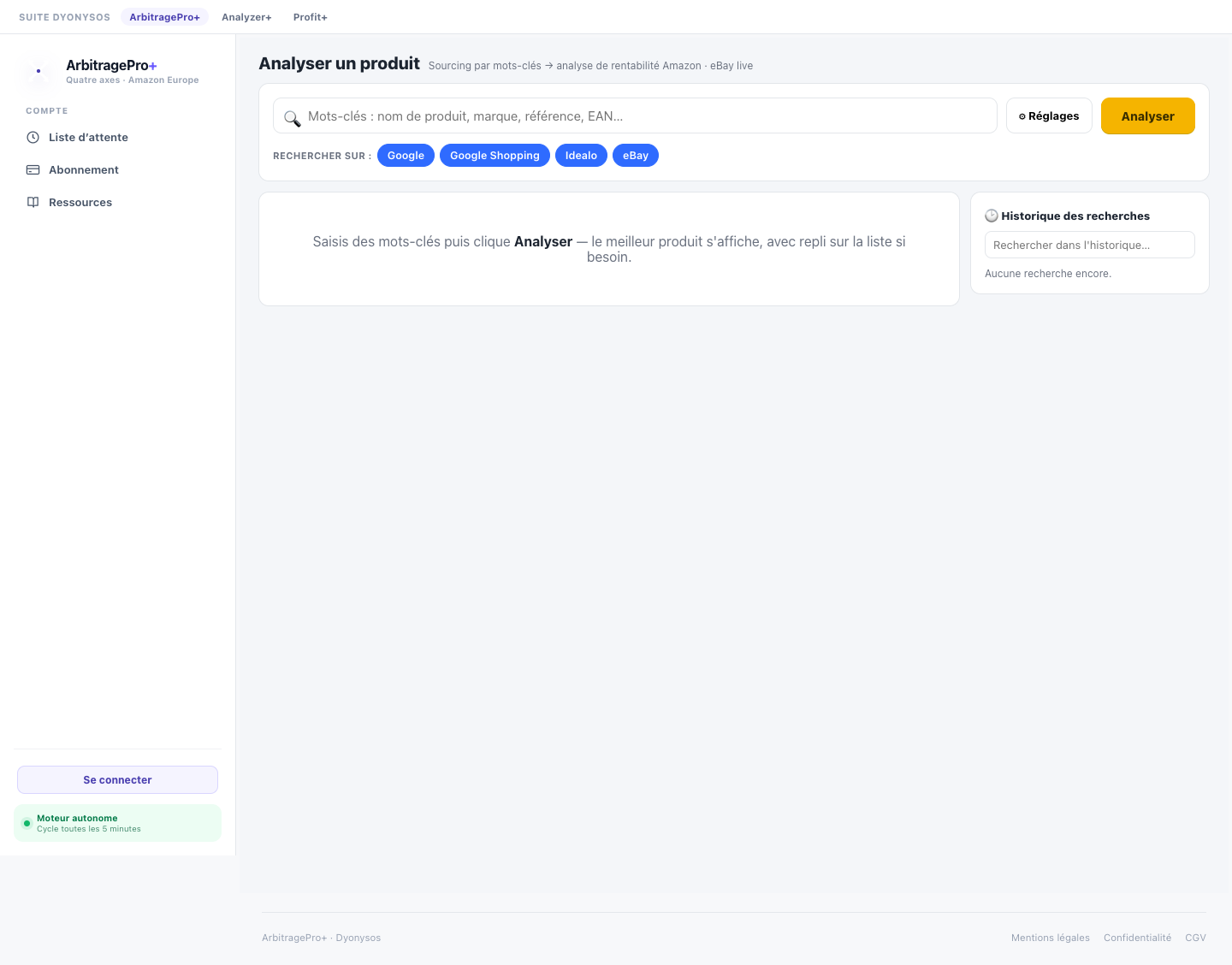Click the green Moteur autonome status dot
Viewport: 1232px width, 965px height.
point(27,824)
